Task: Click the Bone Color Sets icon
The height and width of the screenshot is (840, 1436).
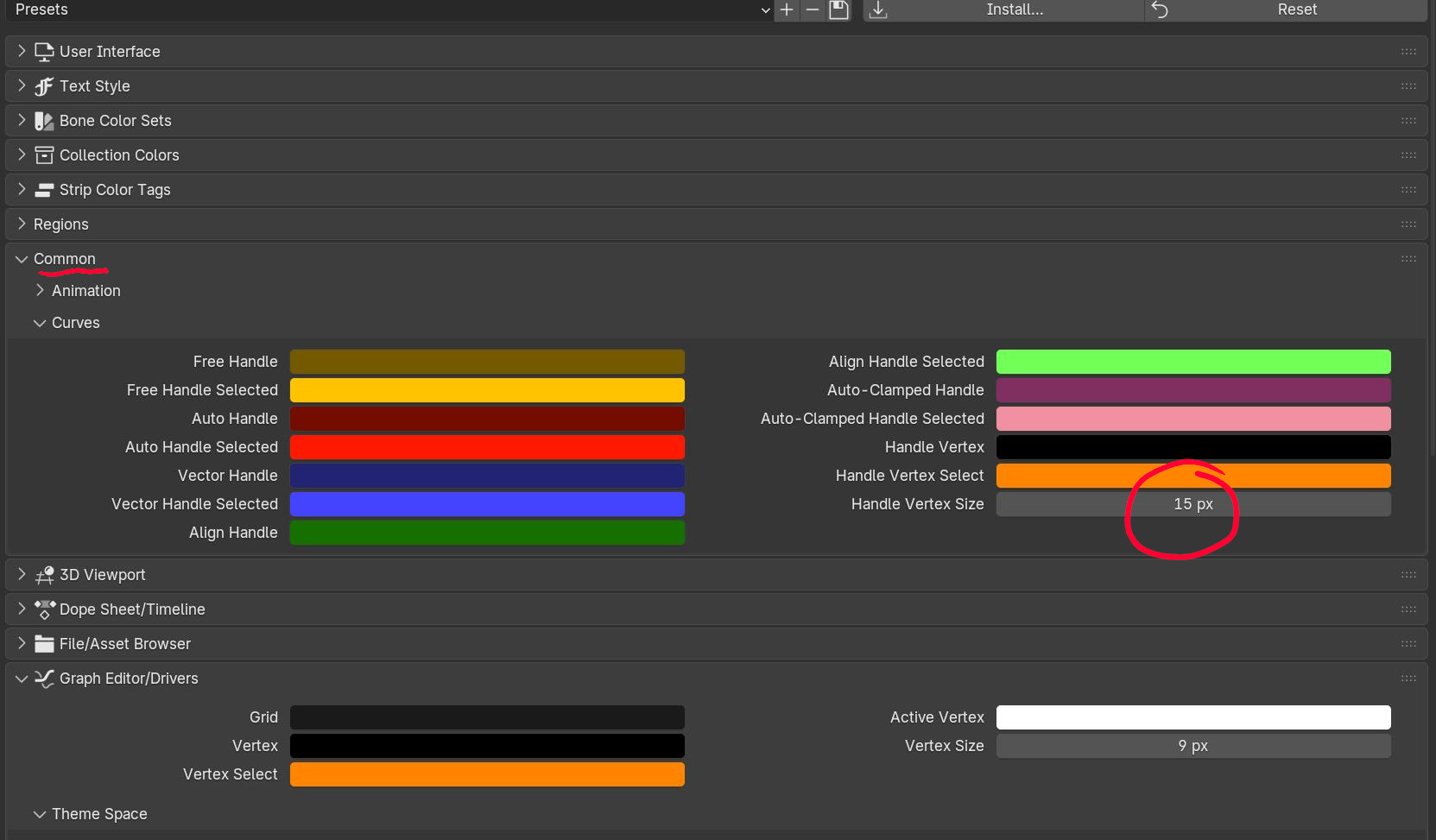Action: 44,121
